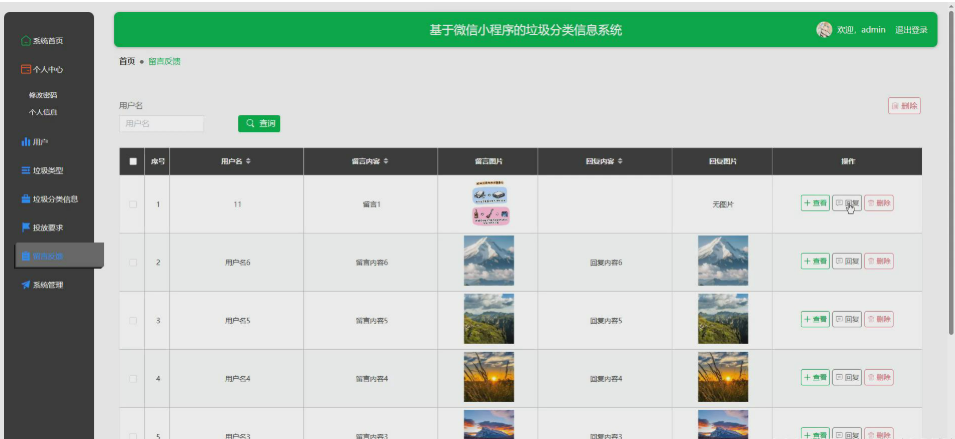
Task: Open 留言图片 thumbnail in row 用户名5
Action: (488, 319)
